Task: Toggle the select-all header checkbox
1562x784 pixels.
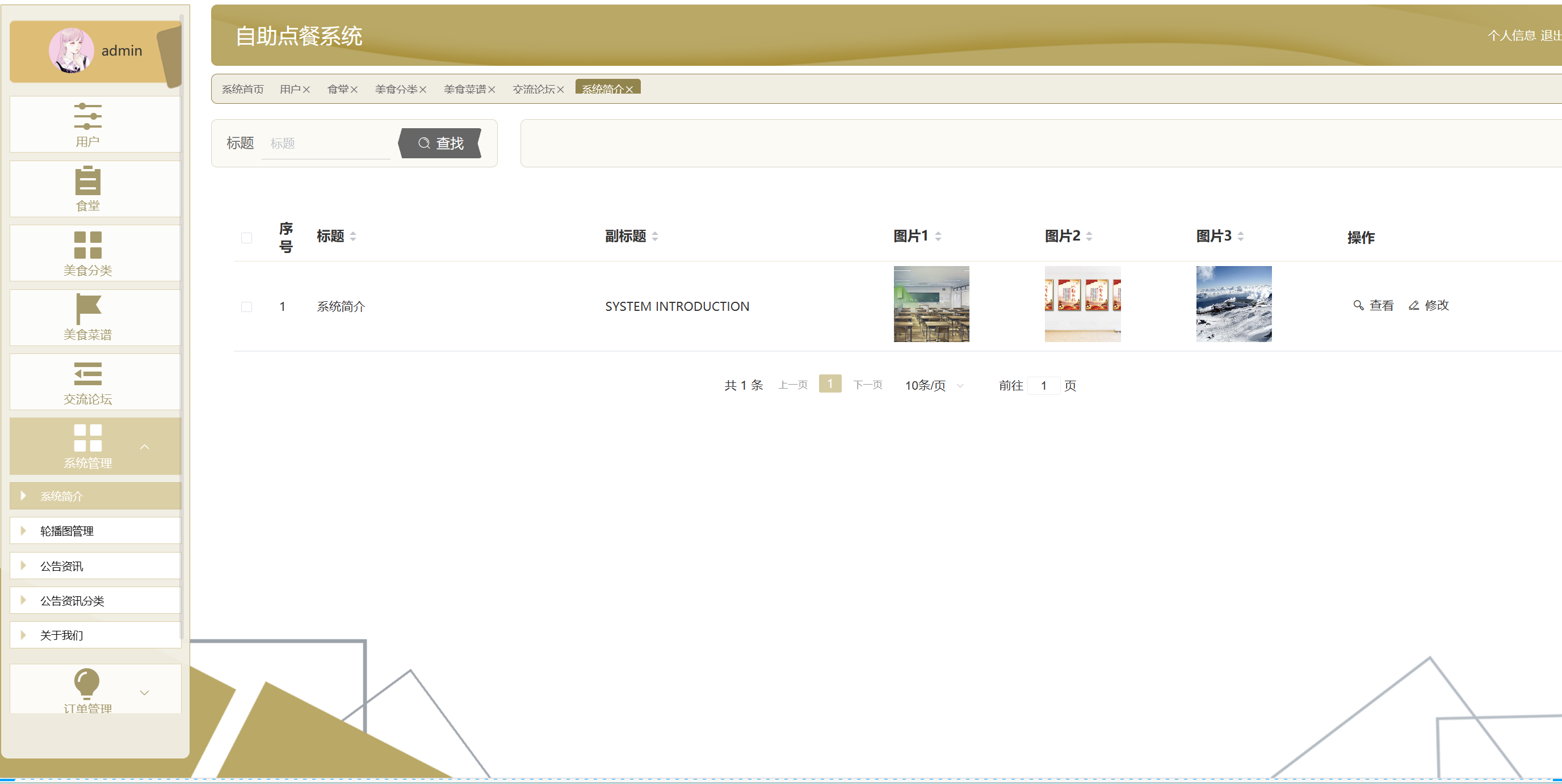Action: [246, 238]
